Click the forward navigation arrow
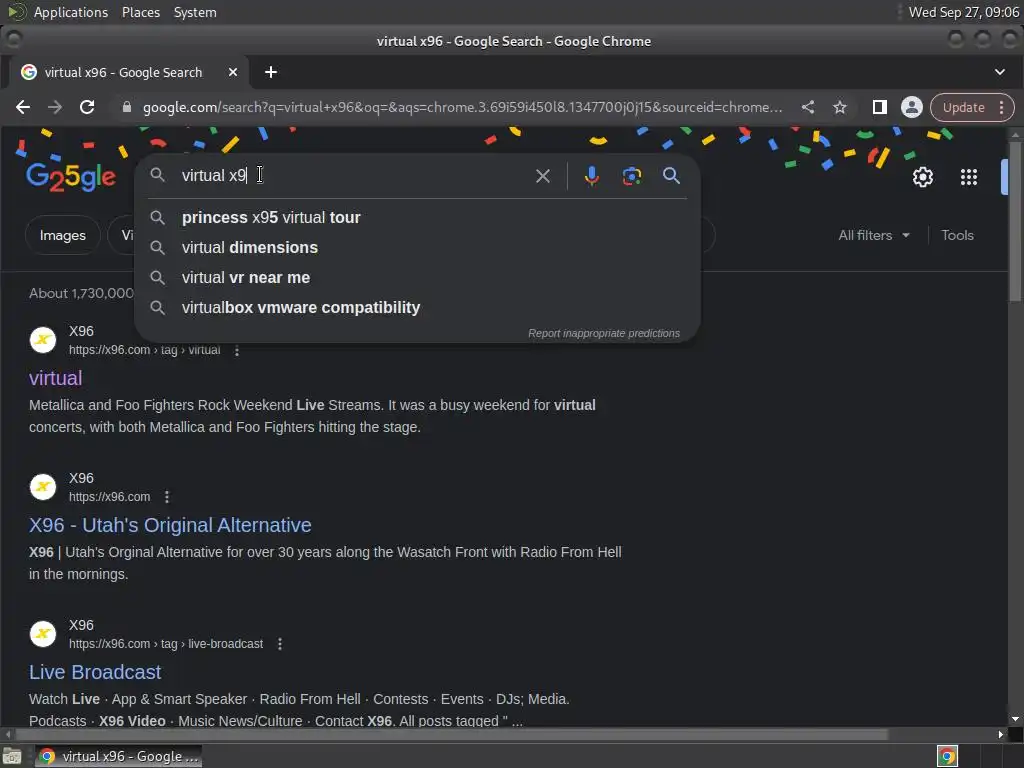The image size is (1024, 768). tap(55, 107)
